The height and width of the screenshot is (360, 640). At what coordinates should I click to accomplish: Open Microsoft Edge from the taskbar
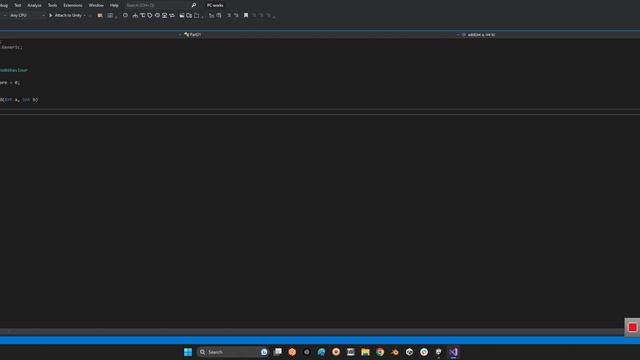pyautogui.click(x=321, y=352)
